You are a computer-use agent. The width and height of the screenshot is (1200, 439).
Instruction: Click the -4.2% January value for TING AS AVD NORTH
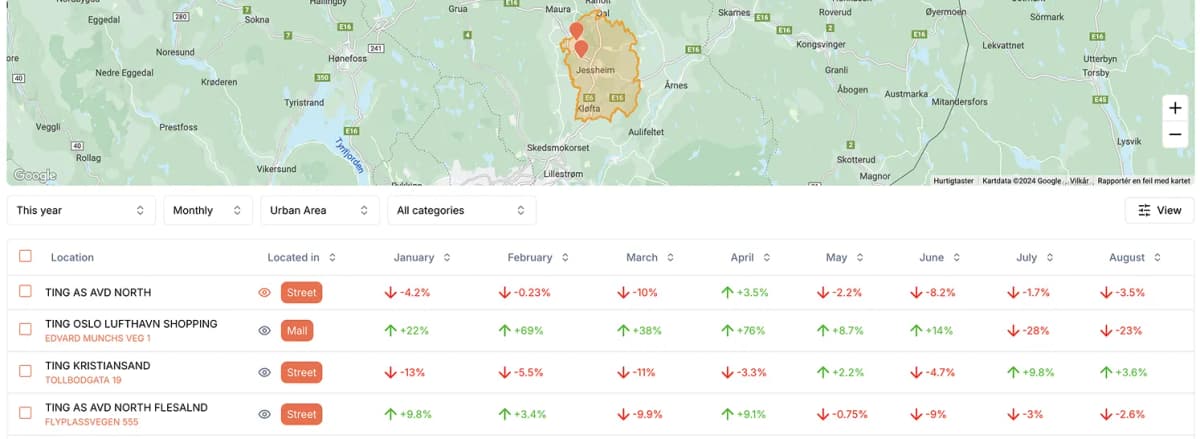(408, 293)
